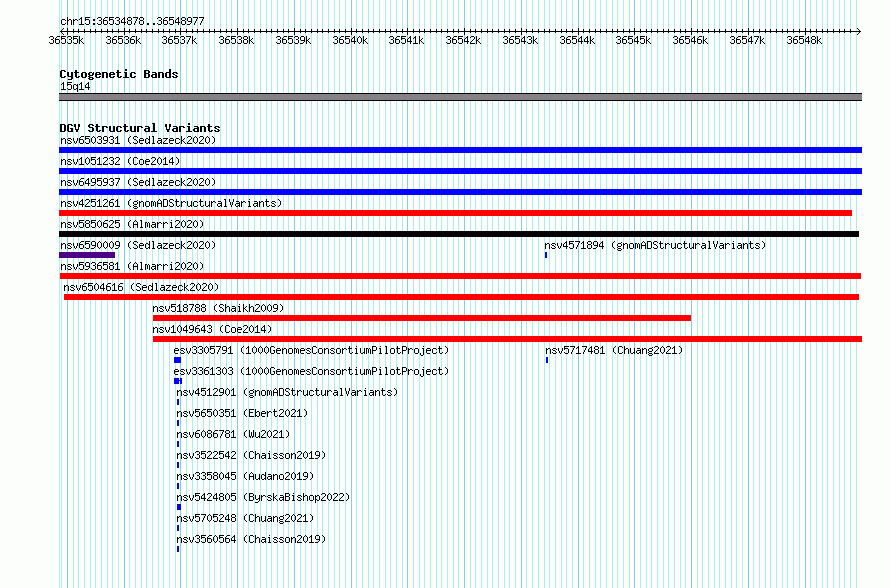Select the red bar of nsv1049643
The height and width of the screenshot is (588, 890).
coord(507,339)
